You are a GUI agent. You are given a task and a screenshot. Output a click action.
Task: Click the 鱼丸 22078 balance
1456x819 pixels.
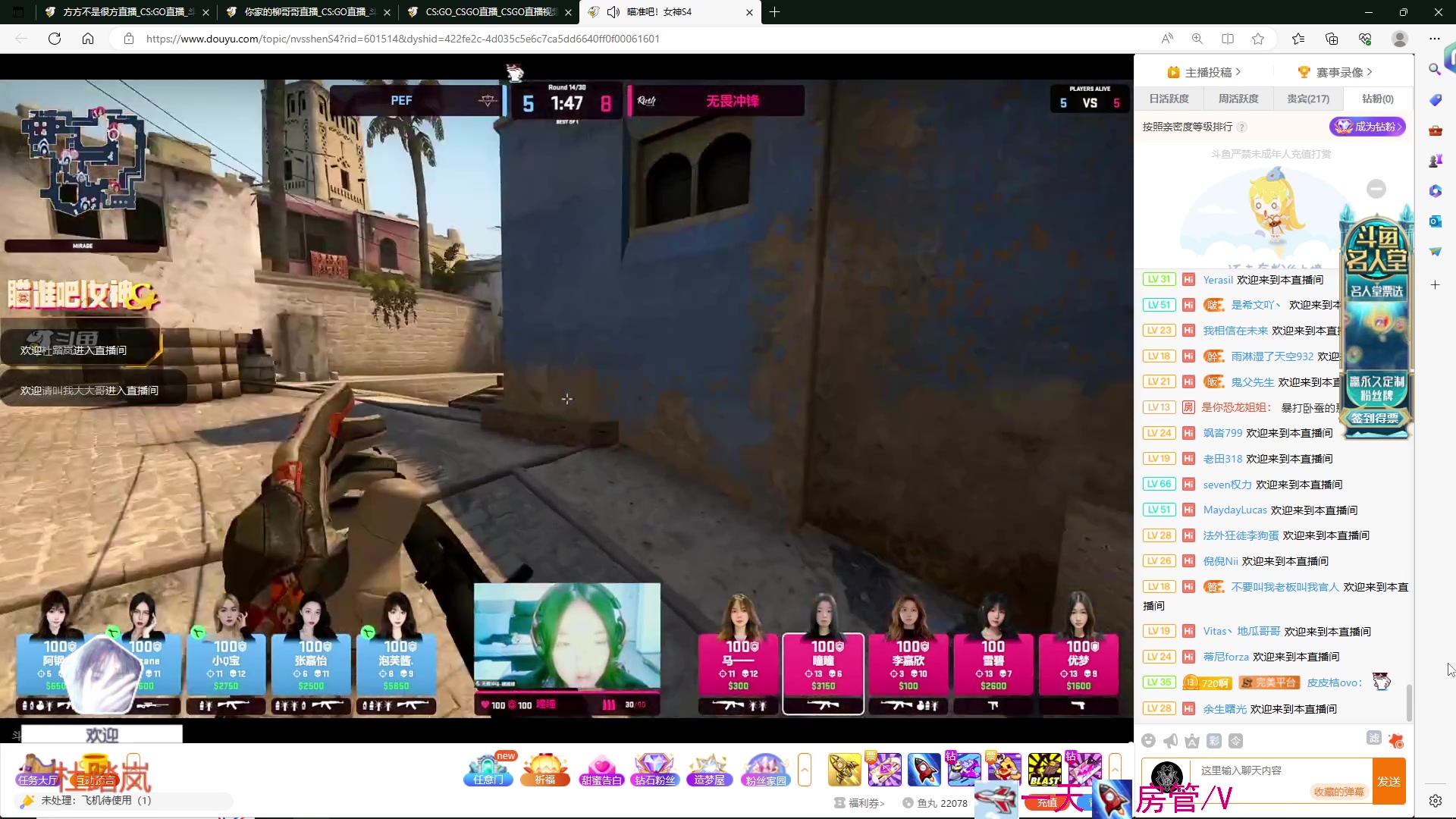coord(935,803)
